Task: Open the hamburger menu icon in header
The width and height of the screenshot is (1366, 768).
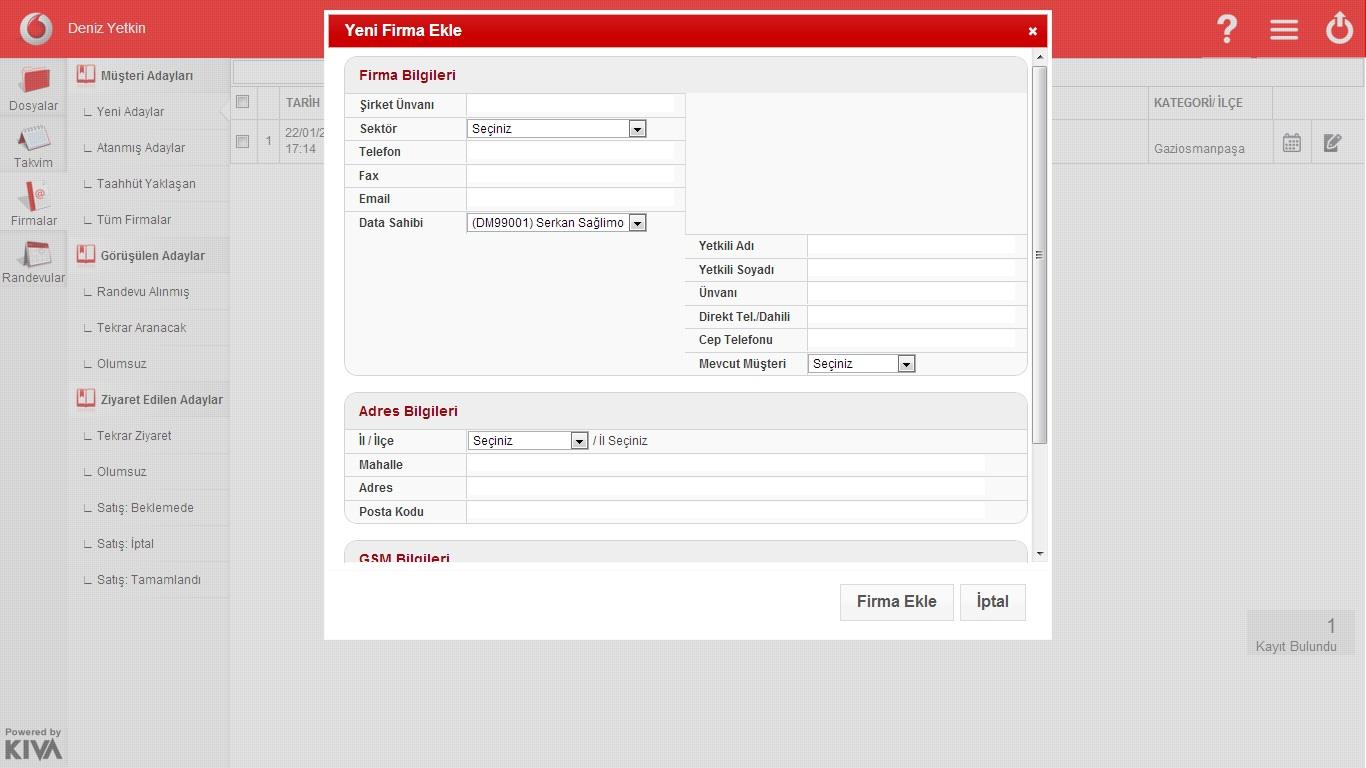Action: click(1284, 29)
